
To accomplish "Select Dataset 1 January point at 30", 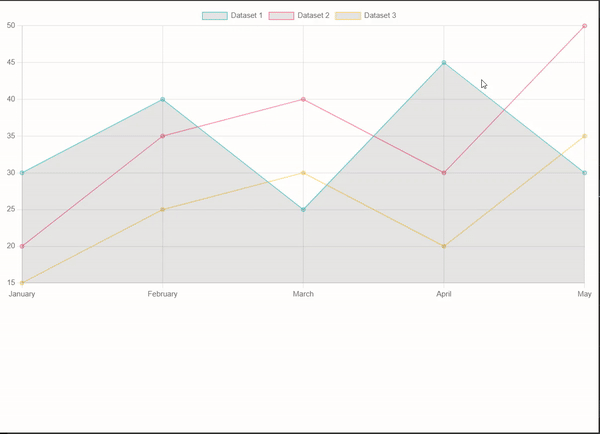I will coord(22,173).
